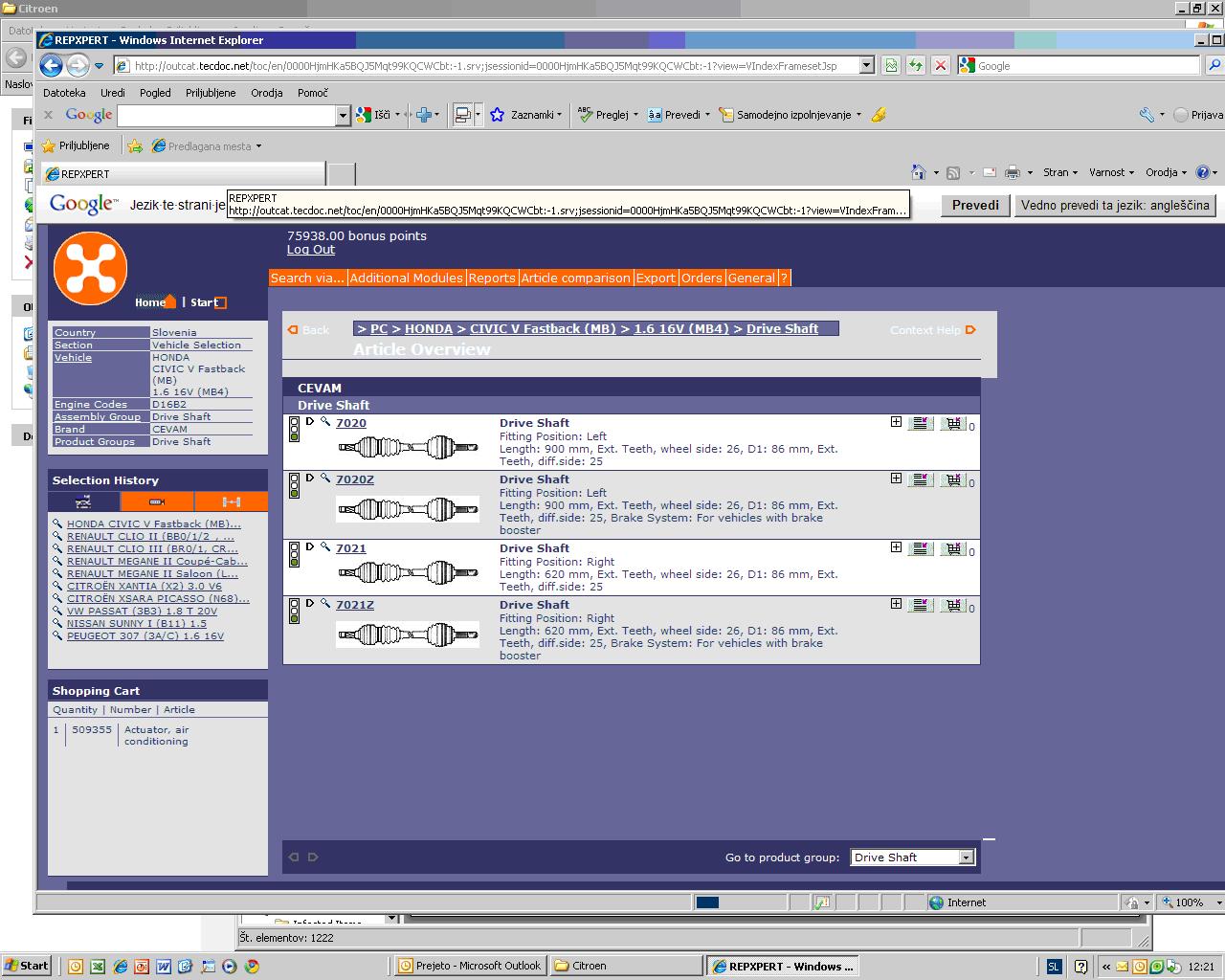
Task: Click the Print icon in IE command bar
Action: tap(1013, 172)
